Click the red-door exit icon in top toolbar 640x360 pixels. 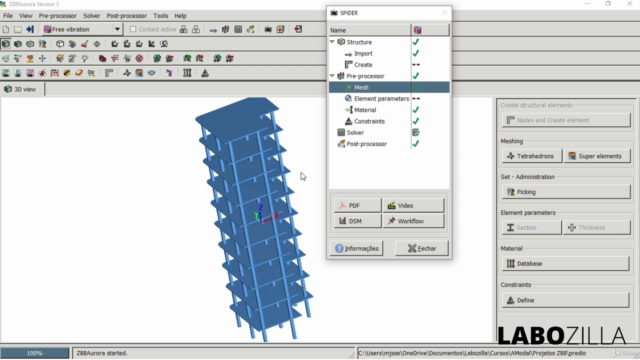[x=298, y=29]
